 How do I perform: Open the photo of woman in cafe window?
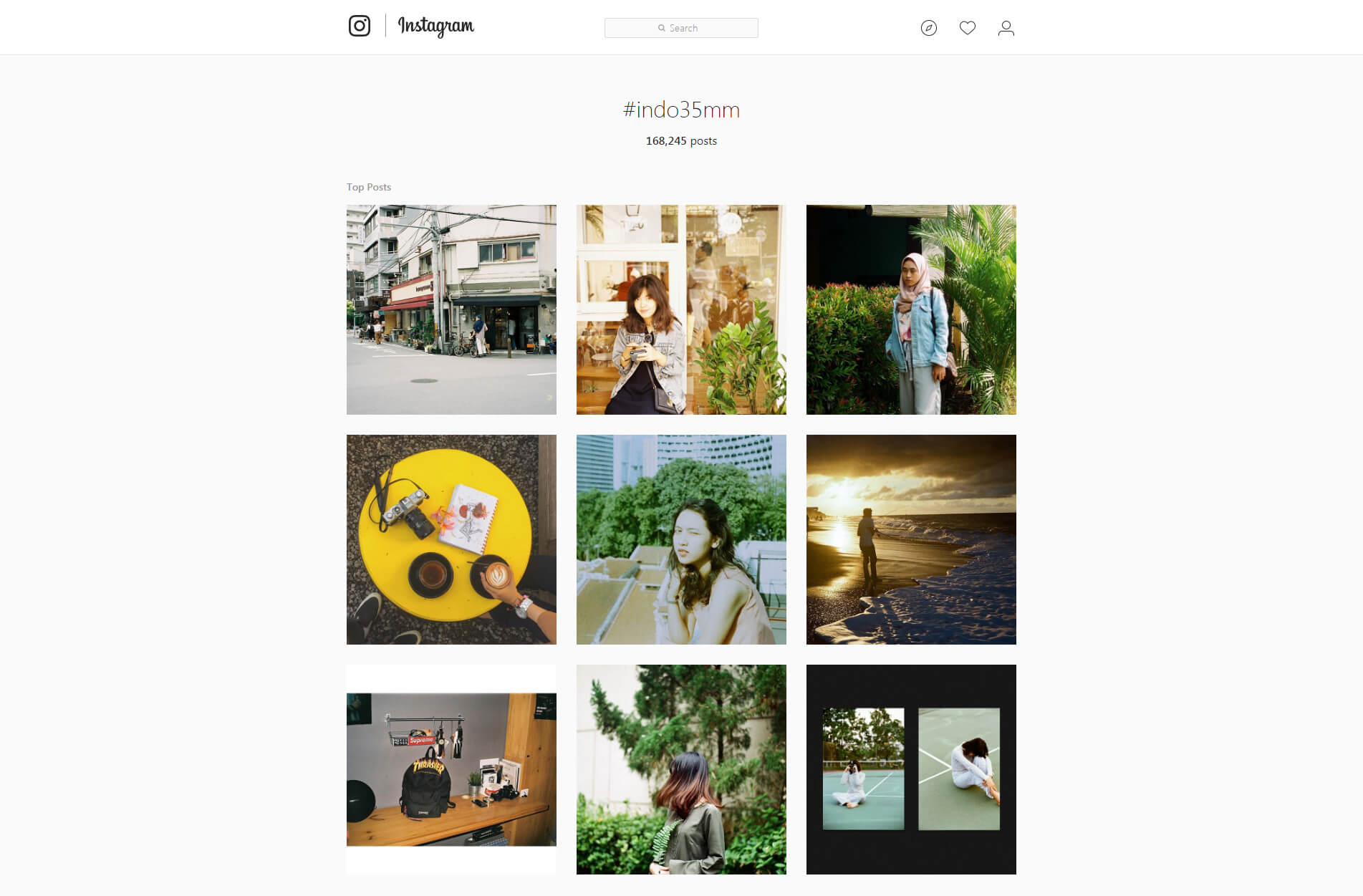click(x=681, y=309)
